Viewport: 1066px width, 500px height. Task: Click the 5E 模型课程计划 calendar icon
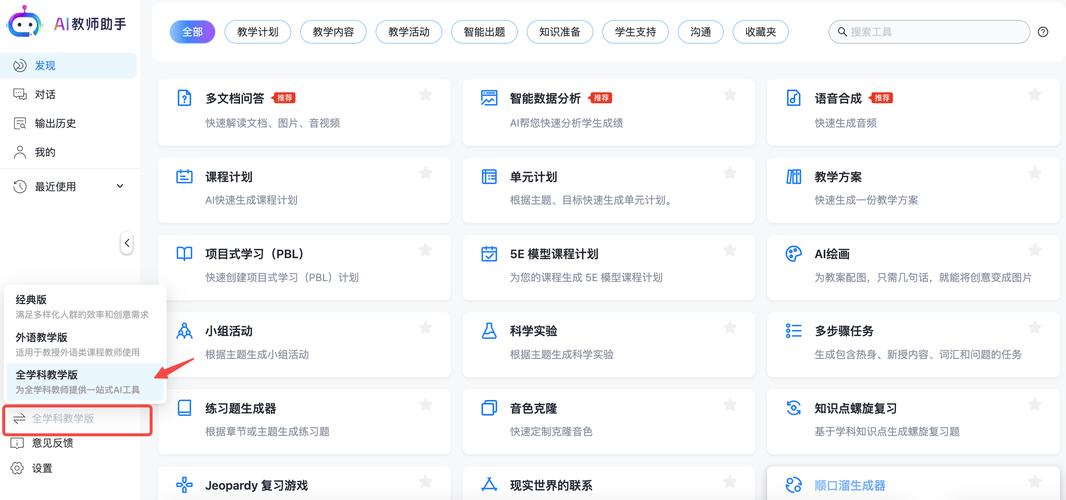489,254
